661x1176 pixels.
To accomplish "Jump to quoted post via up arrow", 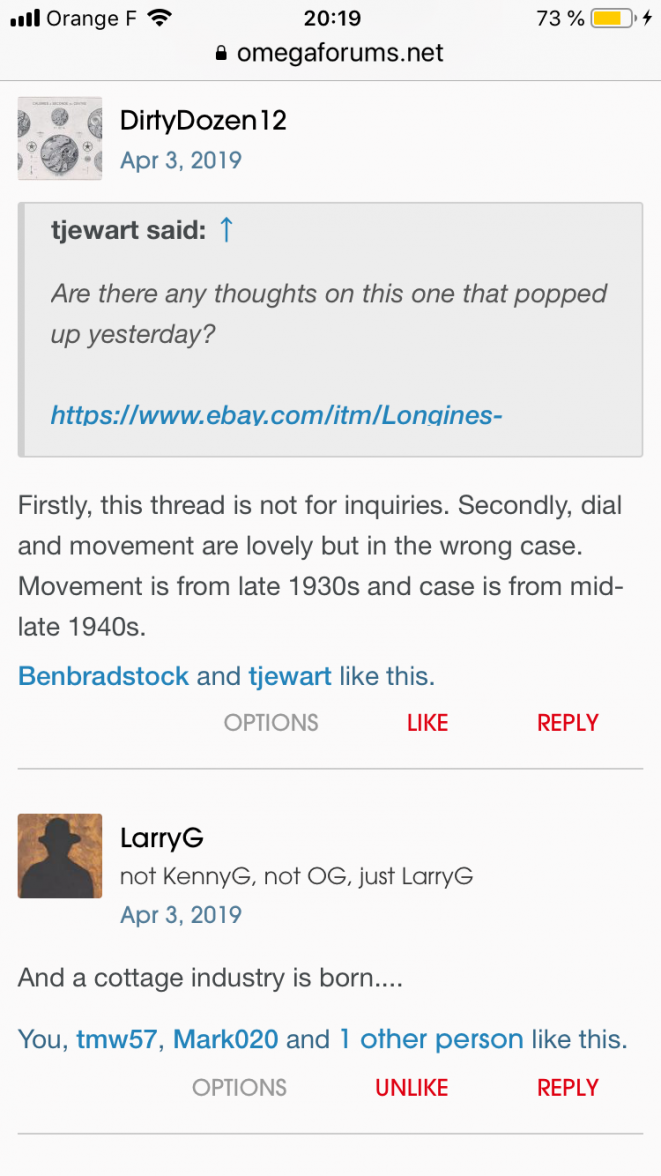I will [226, 230].
